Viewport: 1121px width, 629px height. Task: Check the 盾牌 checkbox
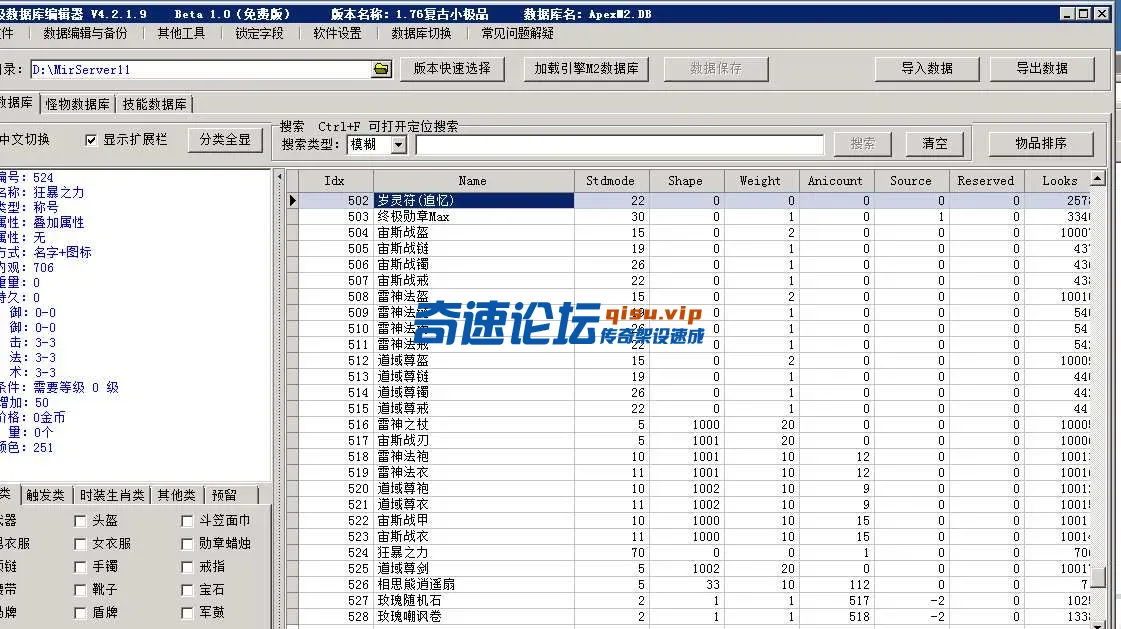(x=80, y=613)
